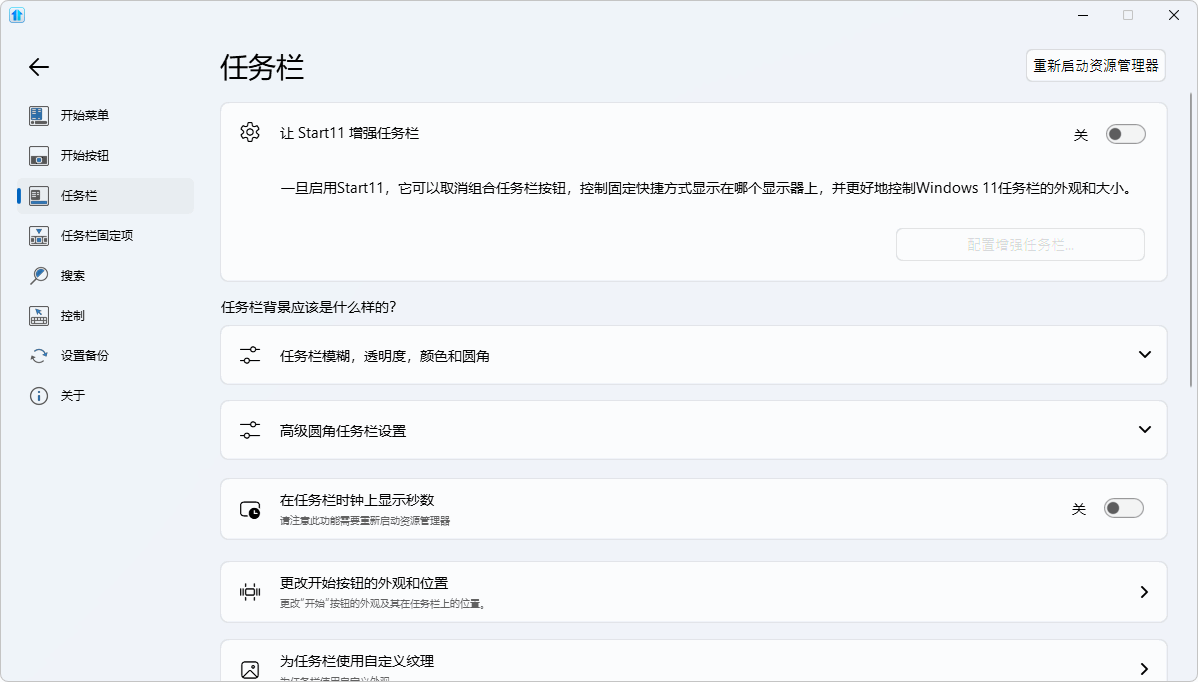Toggle 在任务栏时钟上显示秒数
1198x682 pixels.
pos(1123,508)
